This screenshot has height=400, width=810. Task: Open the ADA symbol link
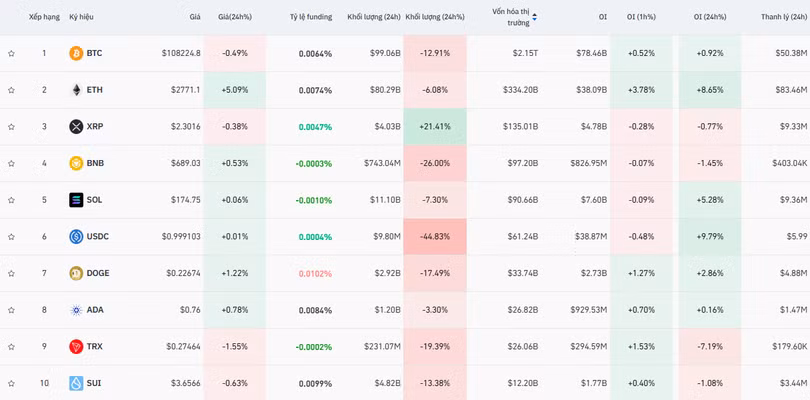click(95, 310)
